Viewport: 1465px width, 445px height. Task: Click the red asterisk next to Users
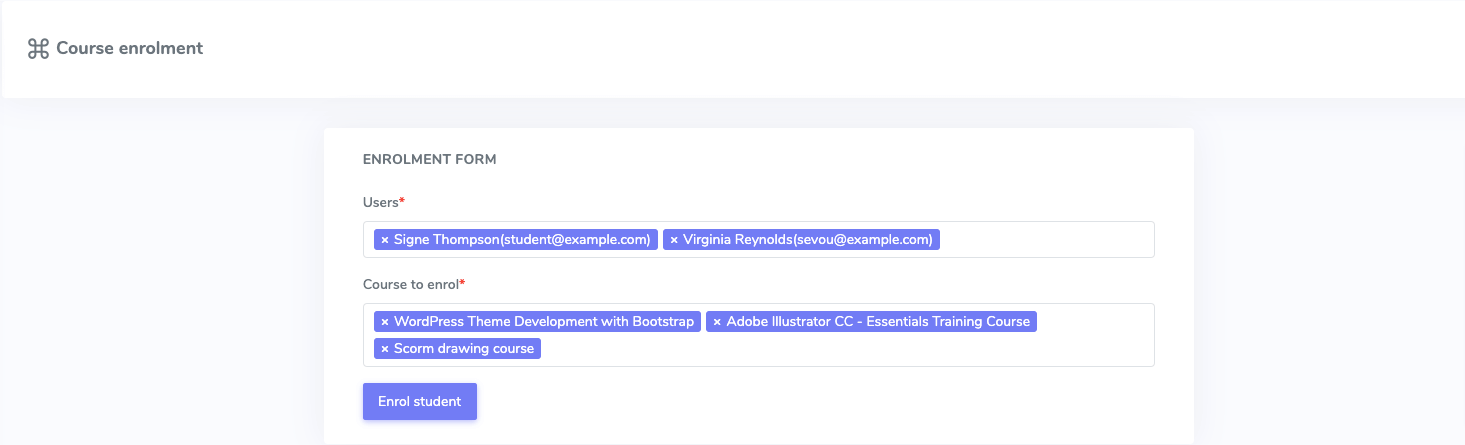402,202
